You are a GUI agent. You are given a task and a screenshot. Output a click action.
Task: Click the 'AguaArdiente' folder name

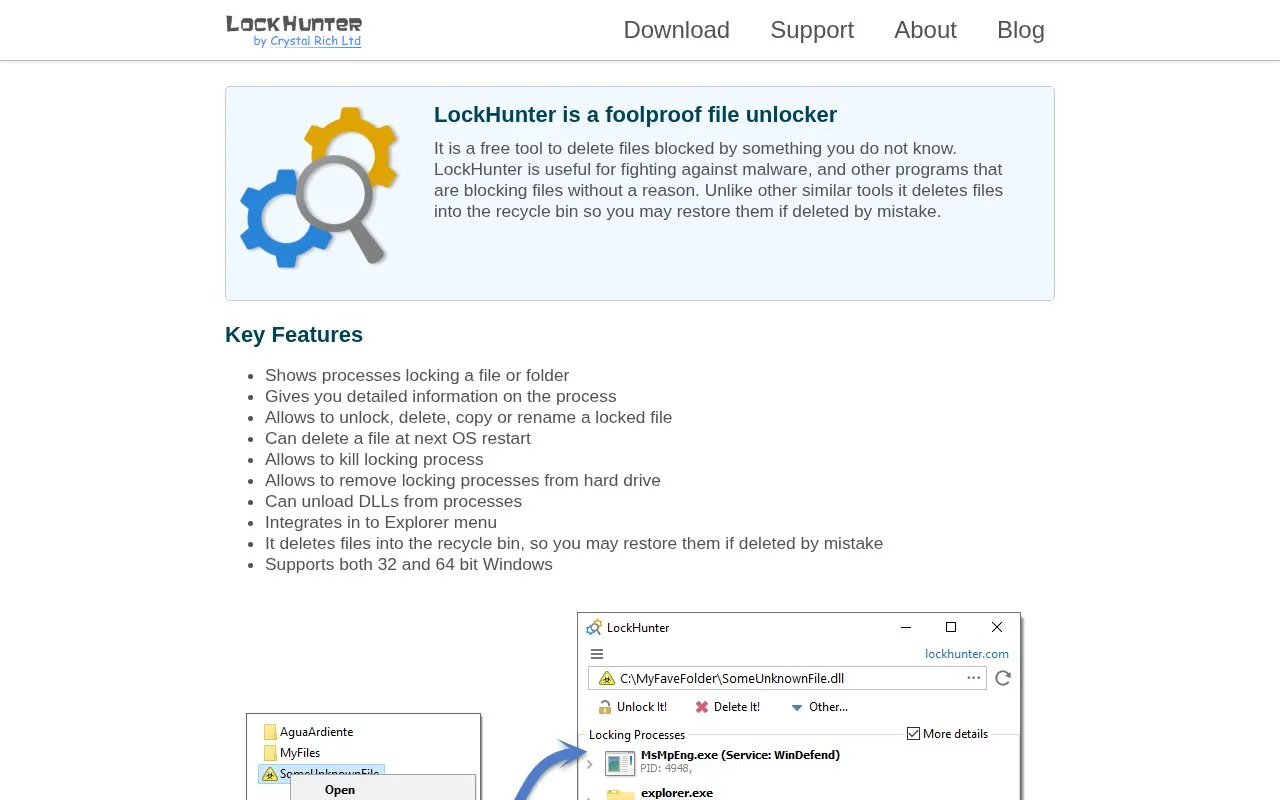tap(317, 732)
